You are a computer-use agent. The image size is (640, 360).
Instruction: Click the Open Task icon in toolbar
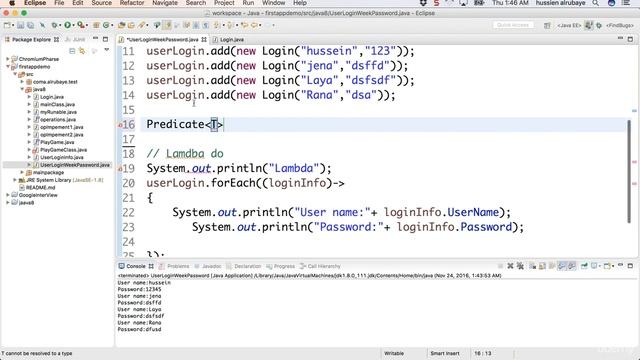(x=131, y=25)
